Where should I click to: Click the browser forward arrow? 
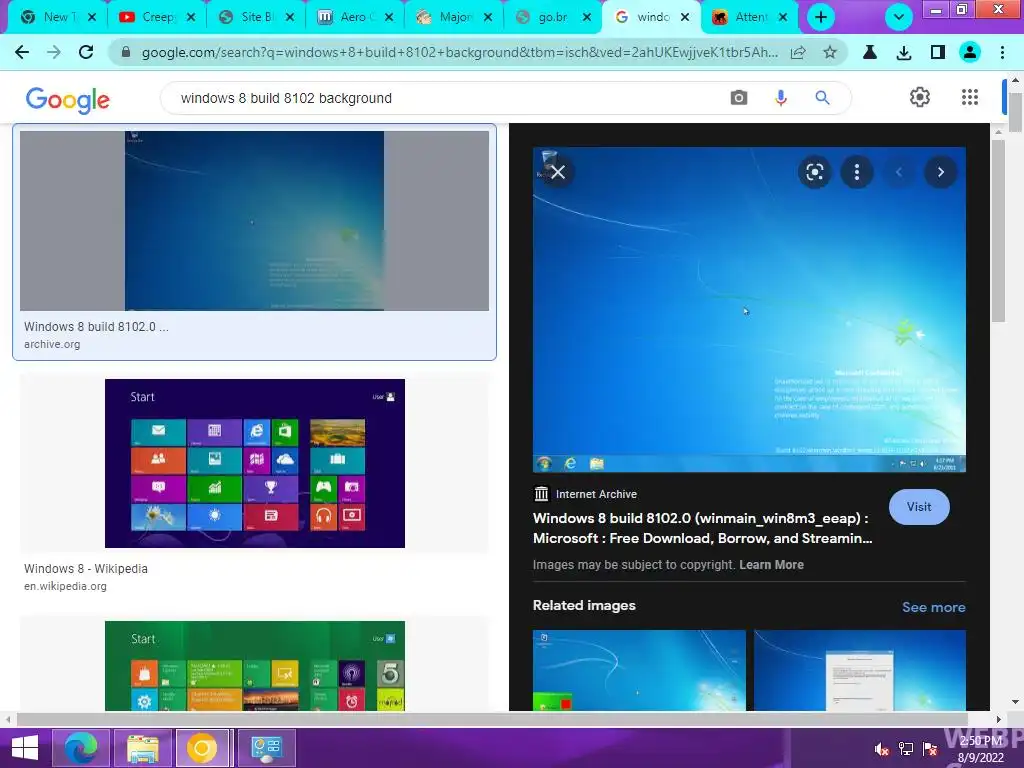(54, 52)
